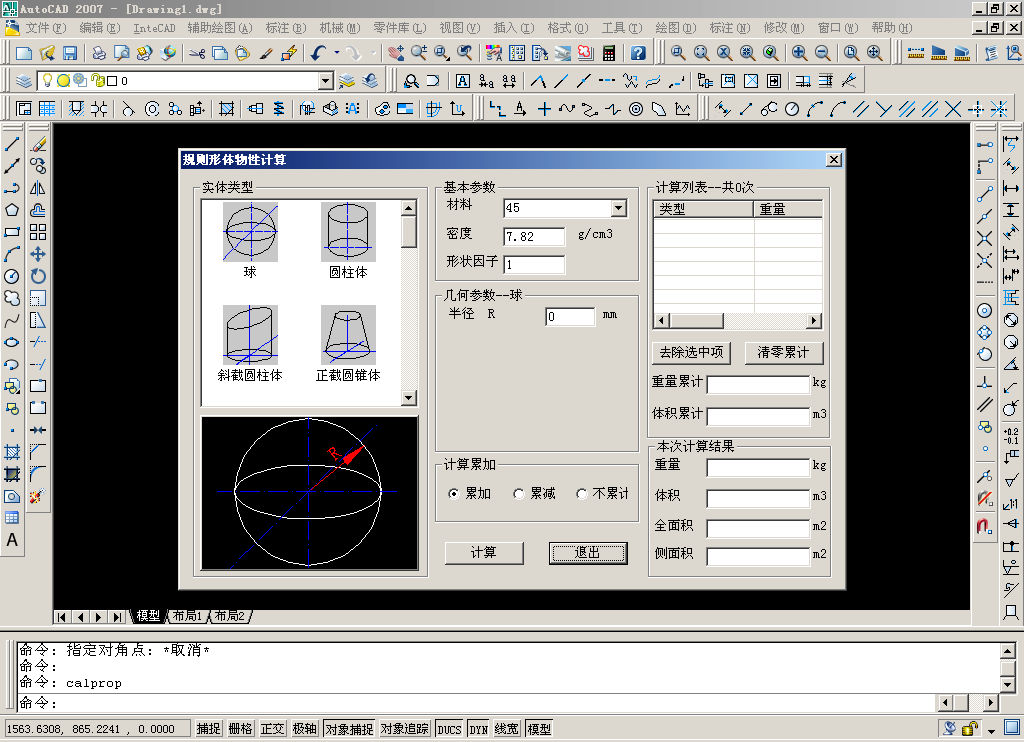Click the Save icon in the toolbar
1024x742 pixels.
coord(70,53)
